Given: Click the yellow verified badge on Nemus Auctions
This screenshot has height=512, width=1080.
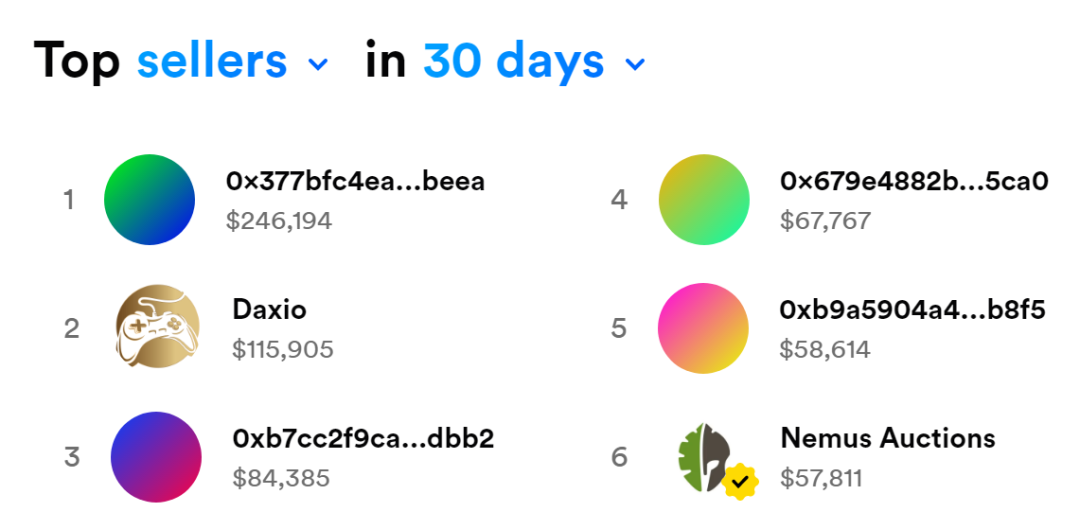Looking at the screenshot, I should [x=740, y=482].
